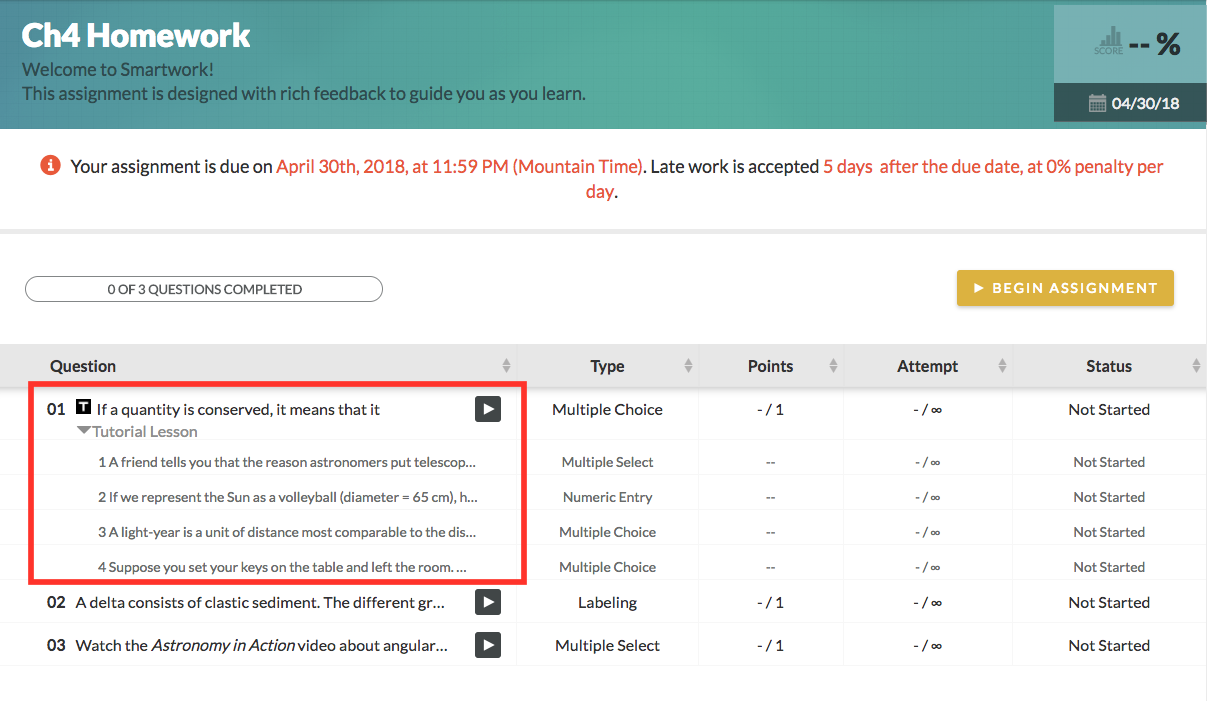This screenshot has height=701, width=1207.
Task: Launch question 02 labeling play icon
Action: click(x=487, y=602)
